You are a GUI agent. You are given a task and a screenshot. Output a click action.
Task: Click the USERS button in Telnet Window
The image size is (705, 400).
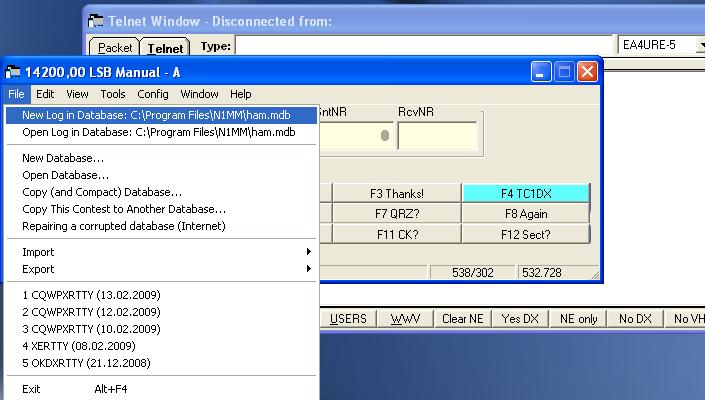click(x=348, y=319)
